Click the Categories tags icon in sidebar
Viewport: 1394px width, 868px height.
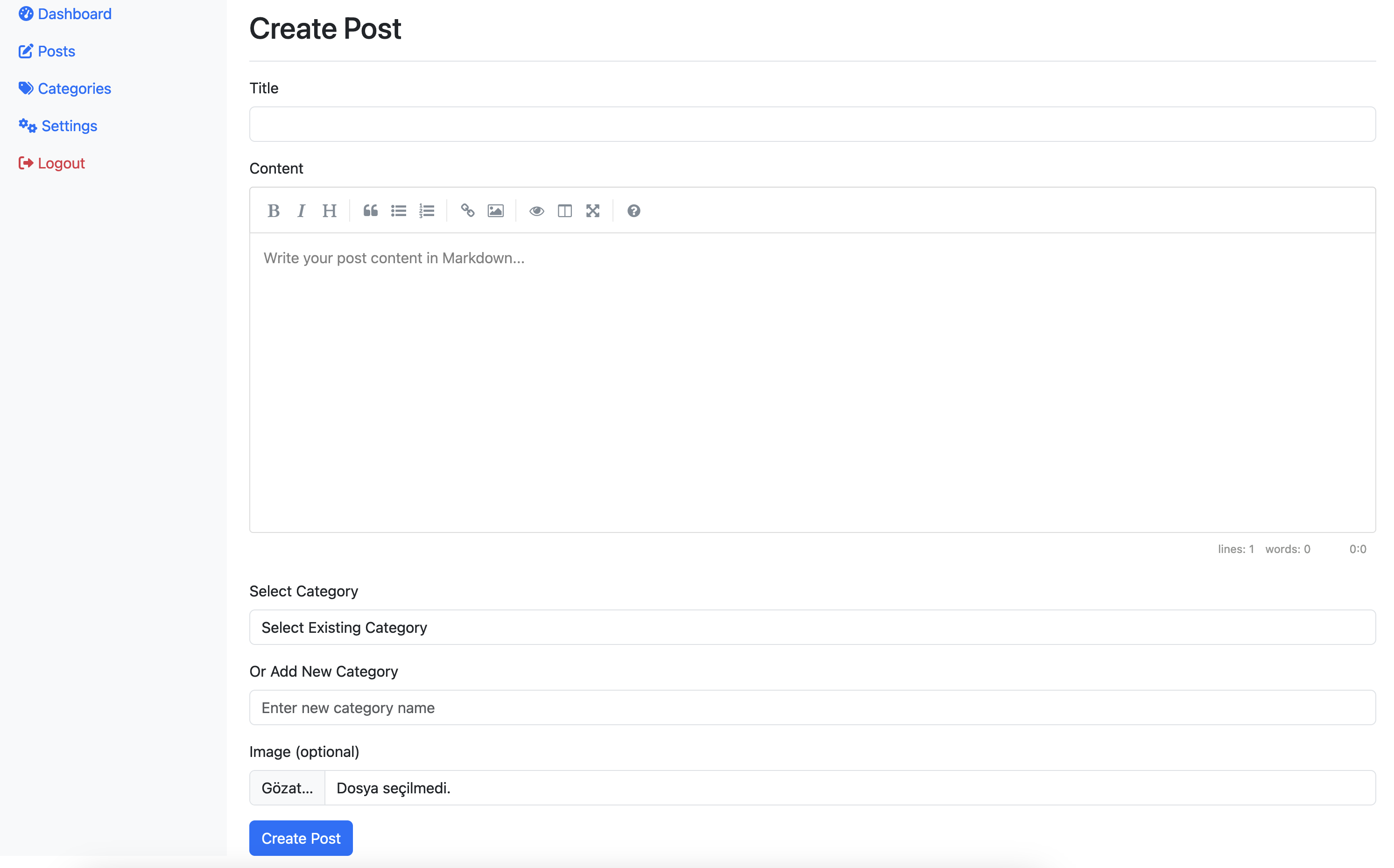coord(26,88)
